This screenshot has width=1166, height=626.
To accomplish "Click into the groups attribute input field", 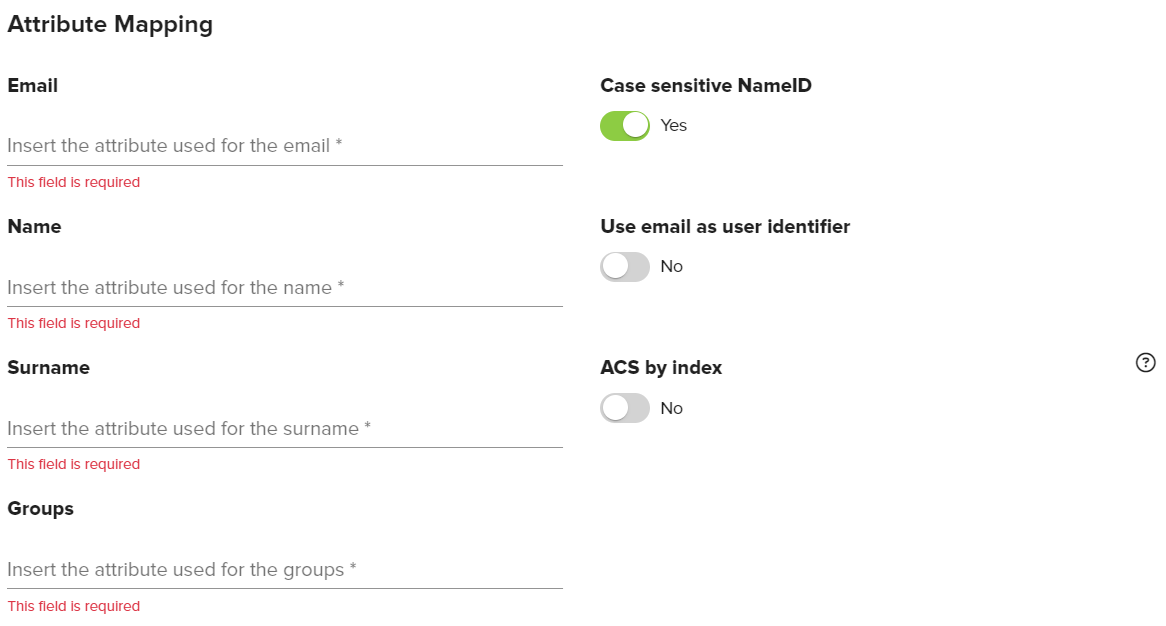I will (x=284, y=570).
